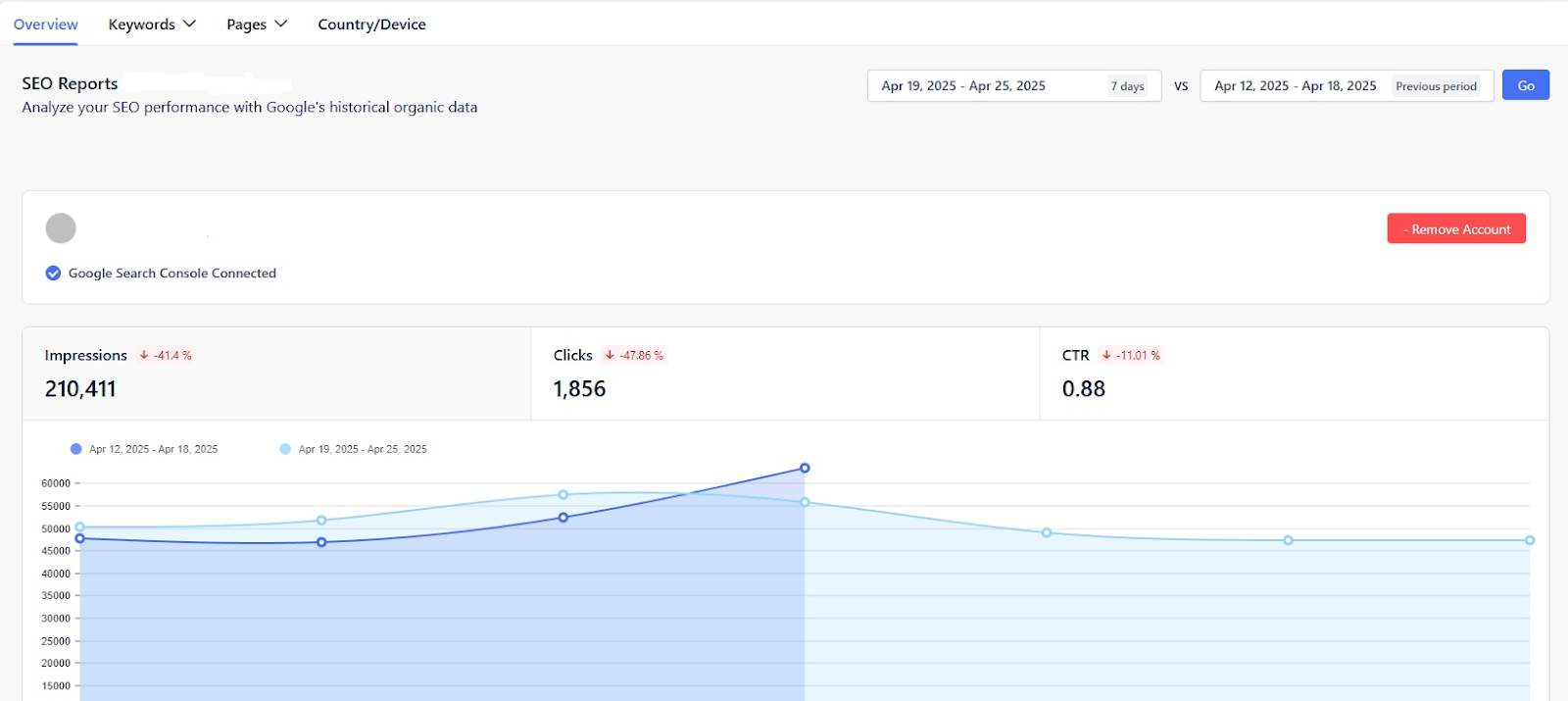Click the 0.88 CTR value
Viewport: 1568px width, 701px height.
point(1083,389)
